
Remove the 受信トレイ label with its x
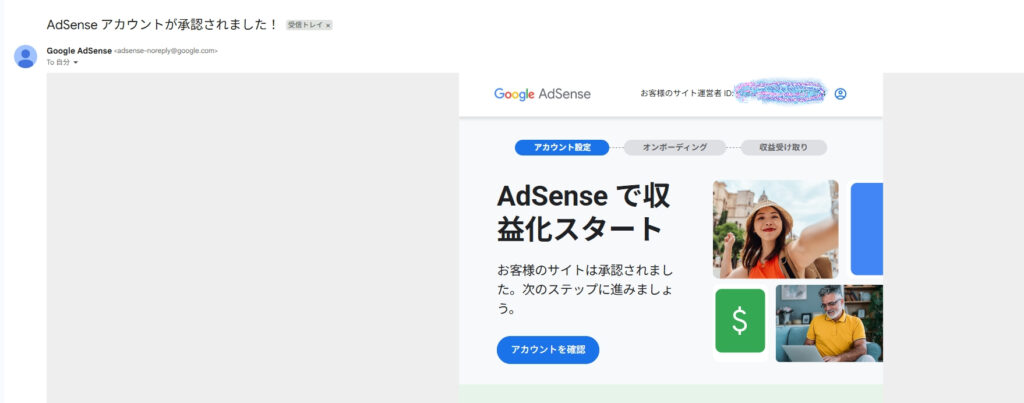328,25
